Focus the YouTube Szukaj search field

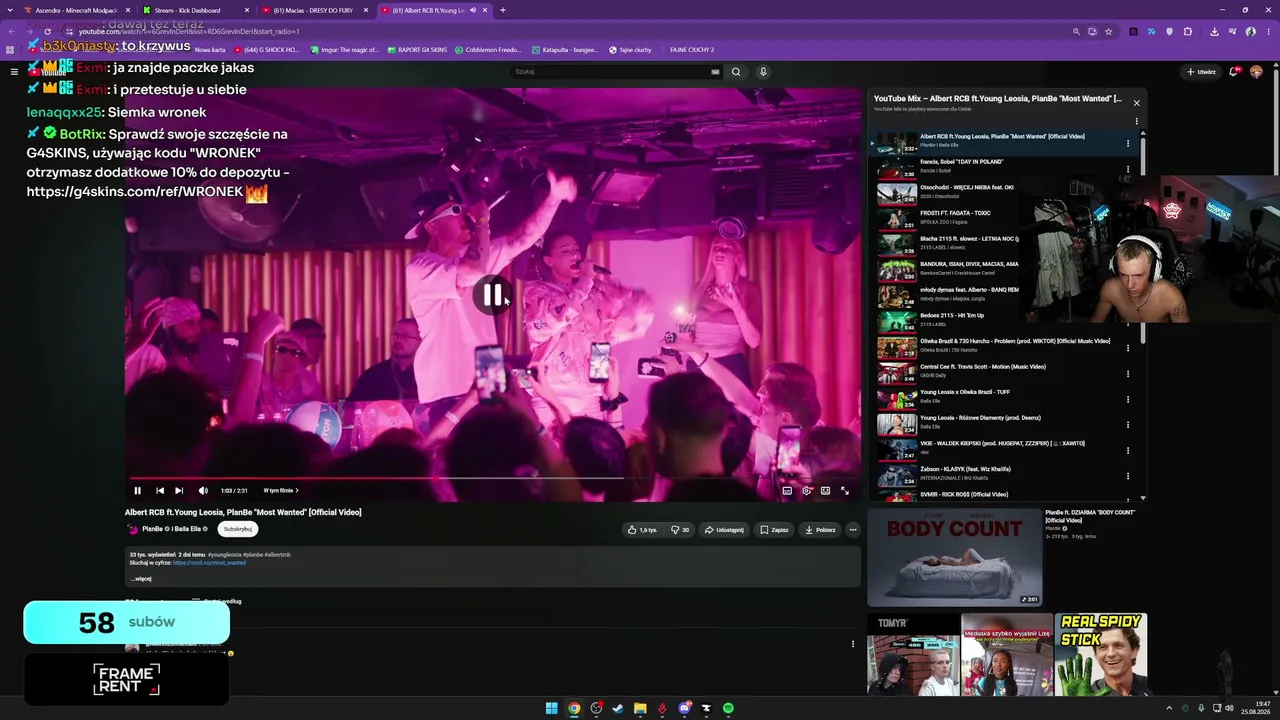(612, 72)
